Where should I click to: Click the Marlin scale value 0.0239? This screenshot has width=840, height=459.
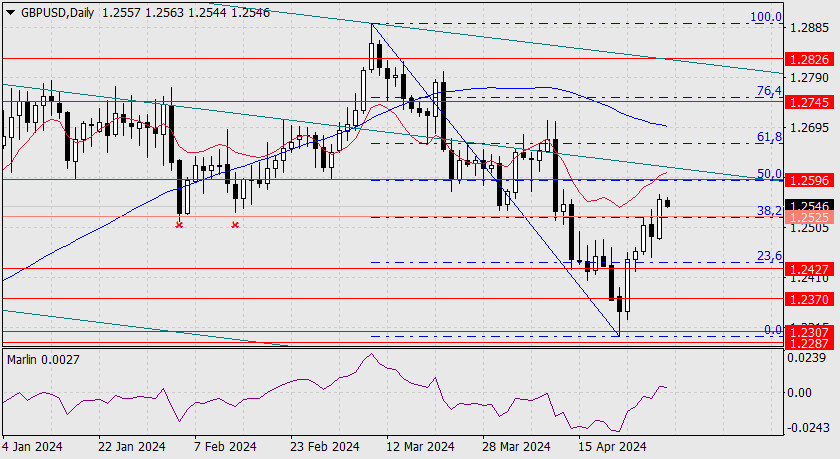(x=806, y=358)
